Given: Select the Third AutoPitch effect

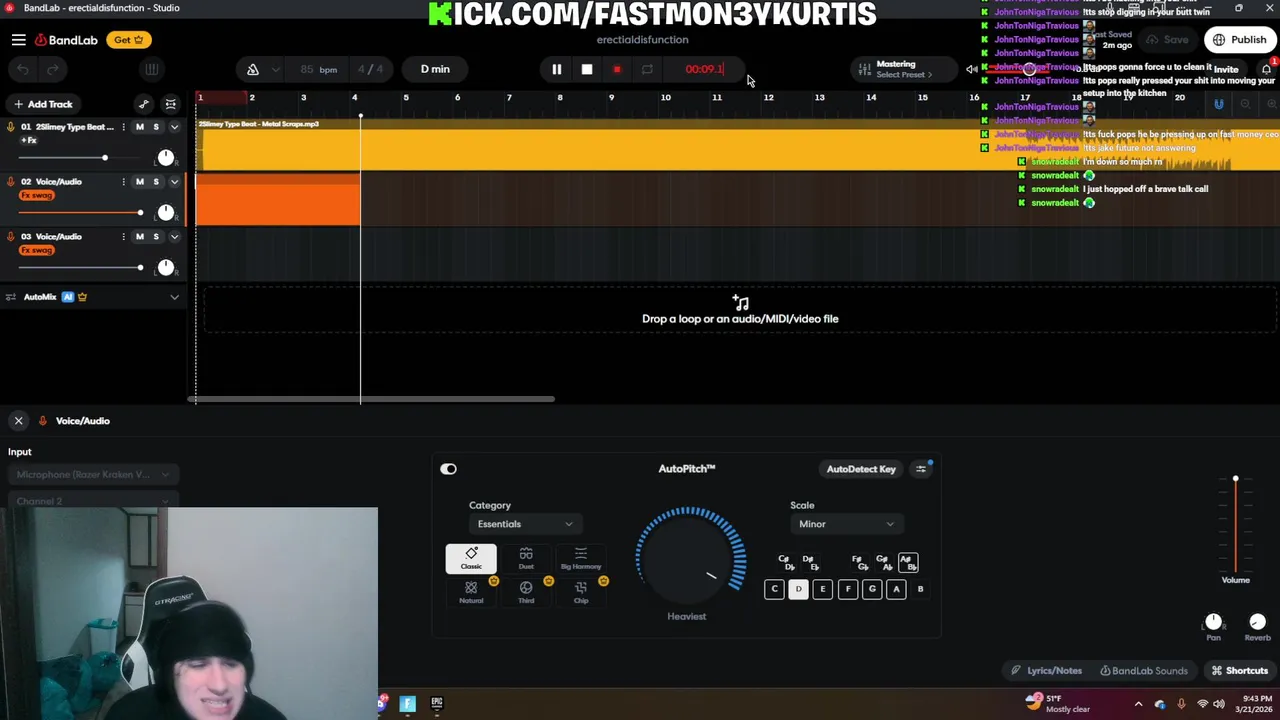Looking at the screenshot, I should pyautogui.click(x=526, y=592).
